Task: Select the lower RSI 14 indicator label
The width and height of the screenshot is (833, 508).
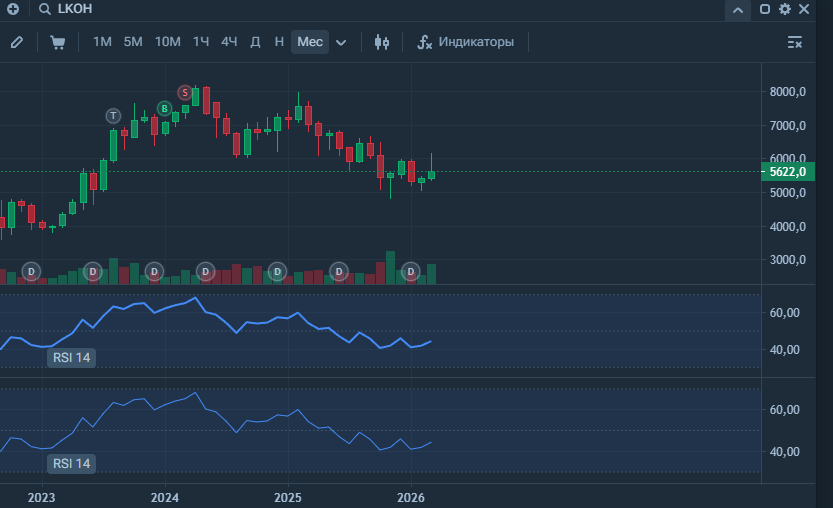Action: click(72, 463)
